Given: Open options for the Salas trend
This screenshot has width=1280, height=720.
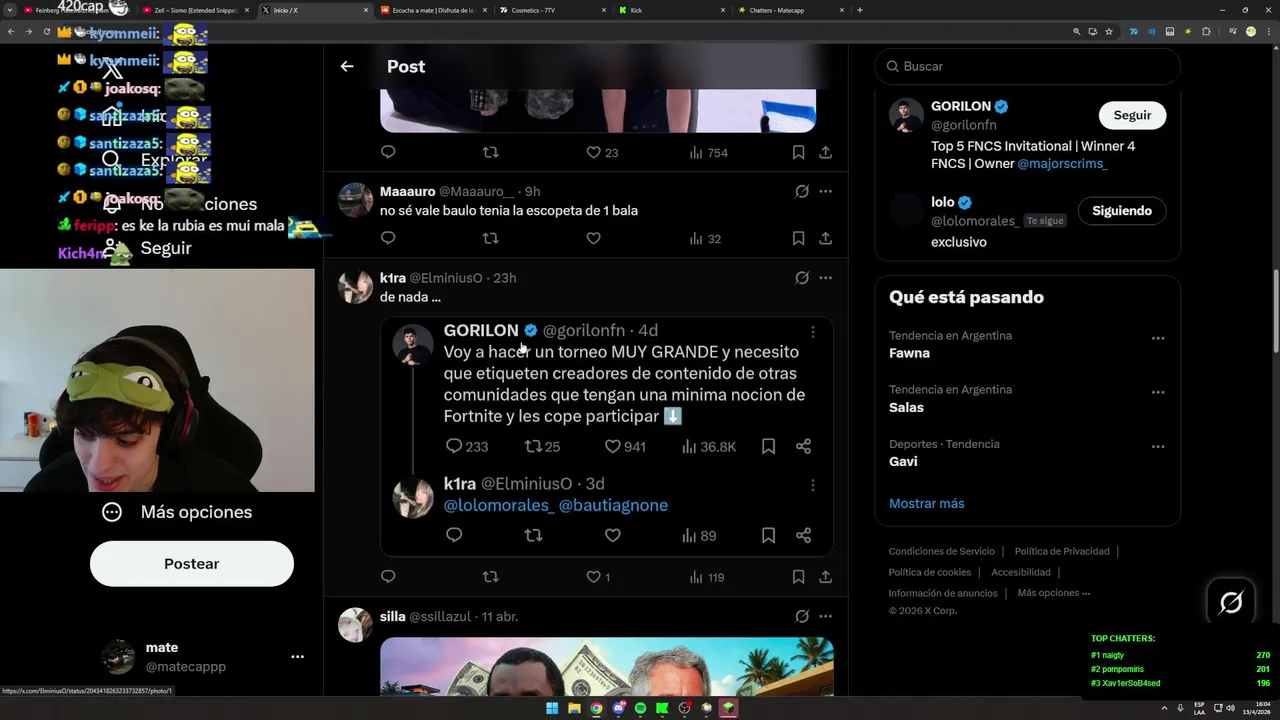Looking at the screenshot, I should coord(1157,392).
